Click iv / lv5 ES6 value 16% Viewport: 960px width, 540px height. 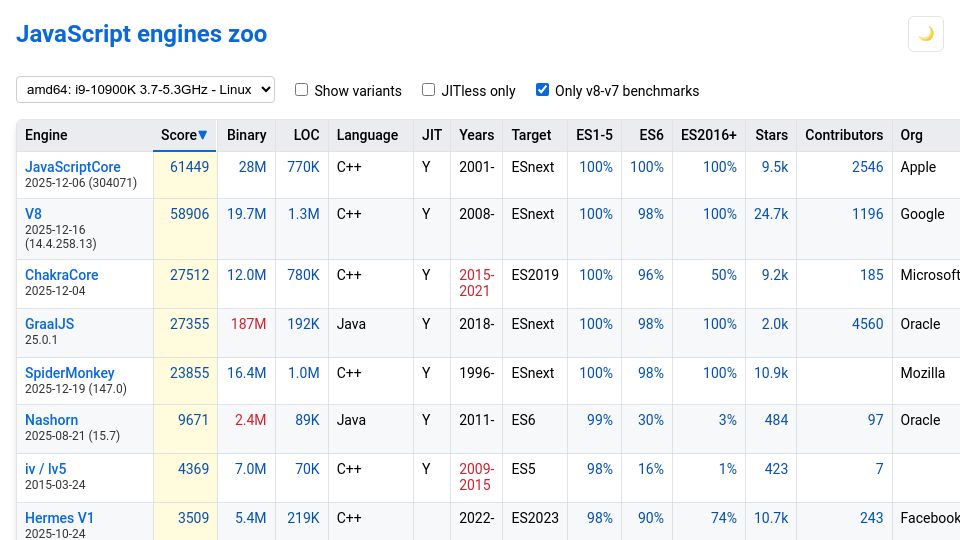click(650, 470)
